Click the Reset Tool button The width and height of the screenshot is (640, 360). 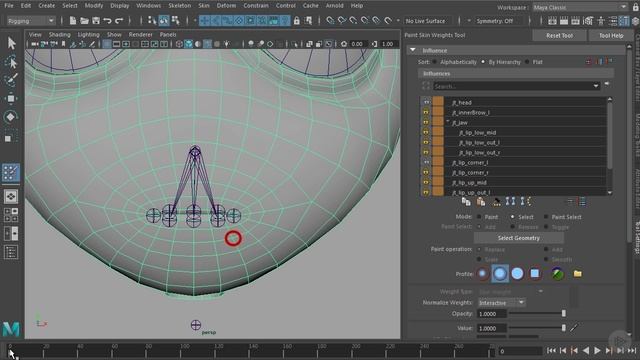point(559,36)
